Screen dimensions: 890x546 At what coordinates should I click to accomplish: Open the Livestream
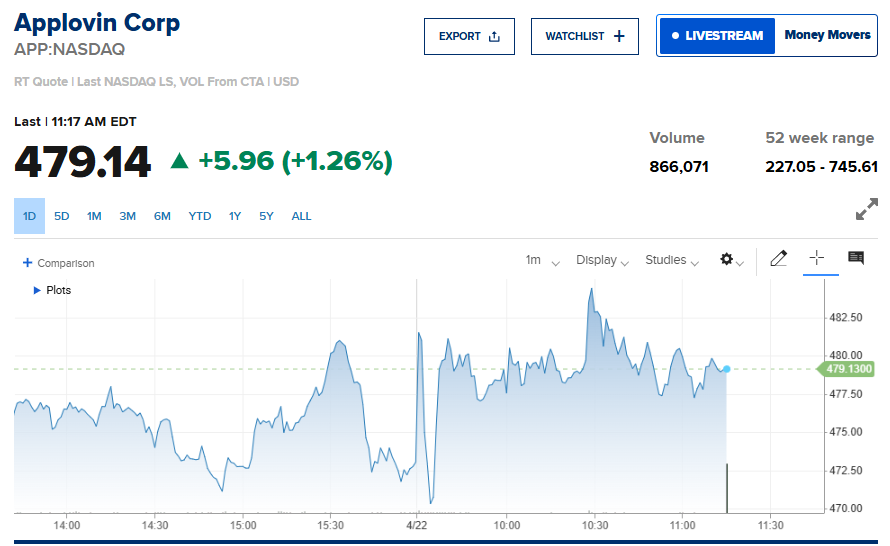point(717,36)
